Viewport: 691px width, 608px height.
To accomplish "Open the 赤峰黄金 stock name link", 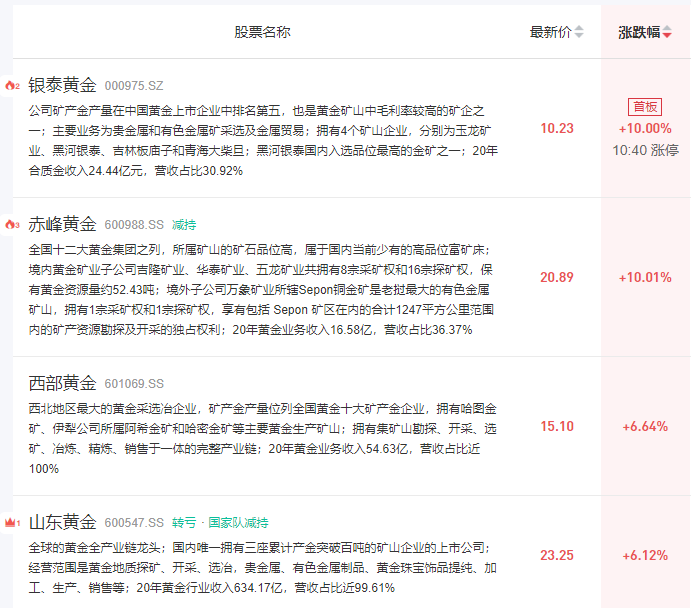I will point(62,224).
